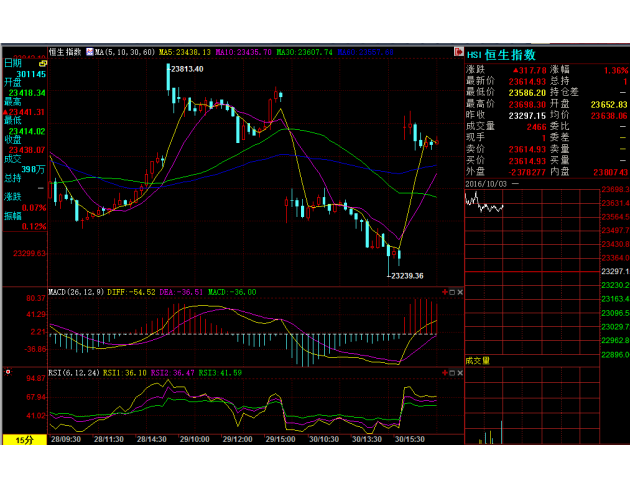The height and width of the screenshot is (490, 630).
Task: Click the red plus icon on RSI panel
Action: coord(445,373)
